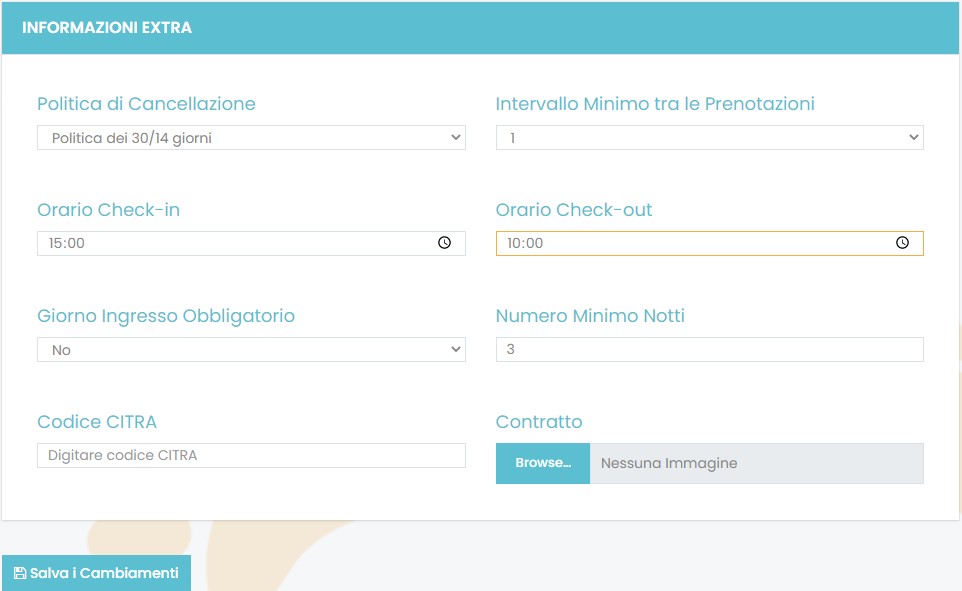
Task: Click the Contratto label
Action: [x=539, y=422]
